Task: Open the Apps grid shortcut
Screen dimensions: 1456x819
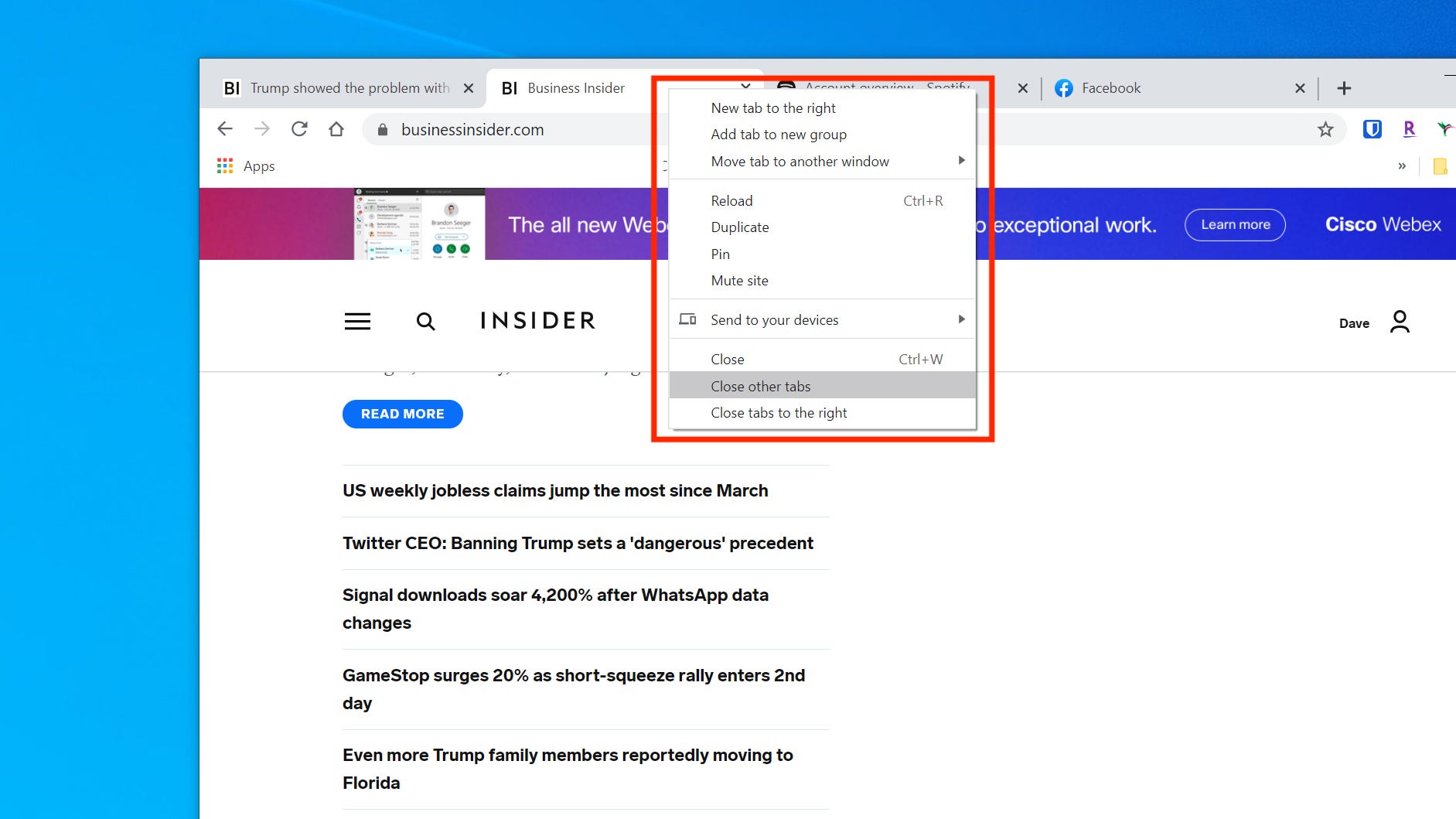Action: [246, 166]
